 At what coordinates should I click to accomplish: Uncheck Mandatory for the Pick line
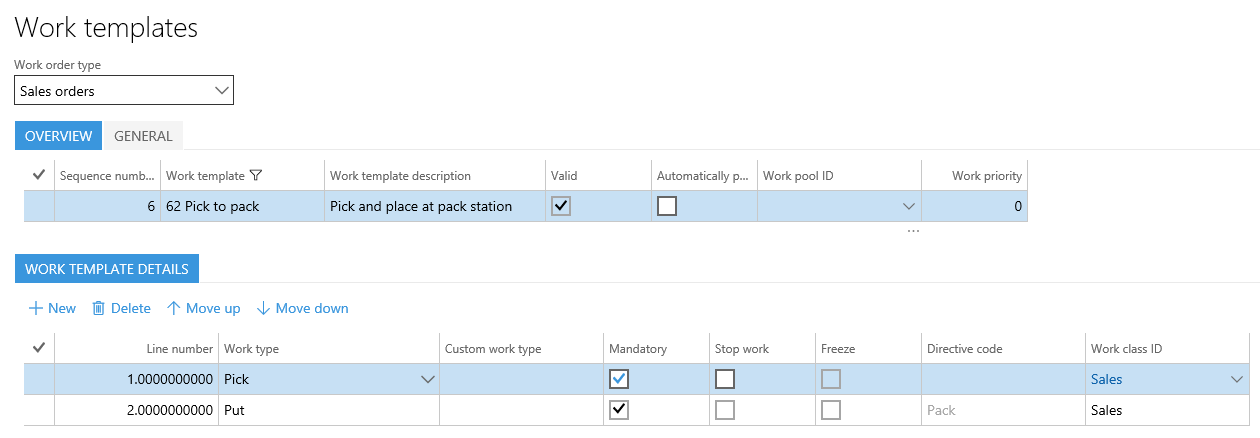619,379
